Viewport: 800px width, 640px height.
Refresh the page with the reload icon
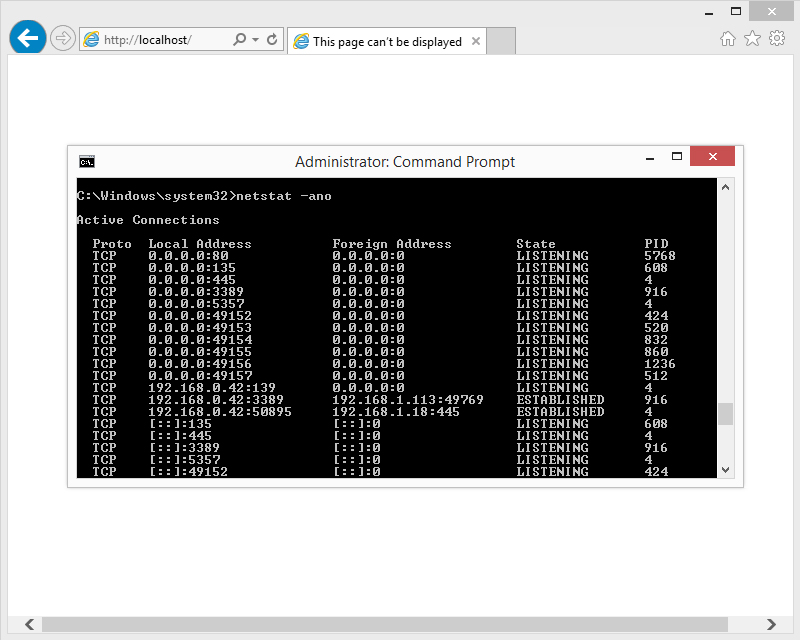272,39
